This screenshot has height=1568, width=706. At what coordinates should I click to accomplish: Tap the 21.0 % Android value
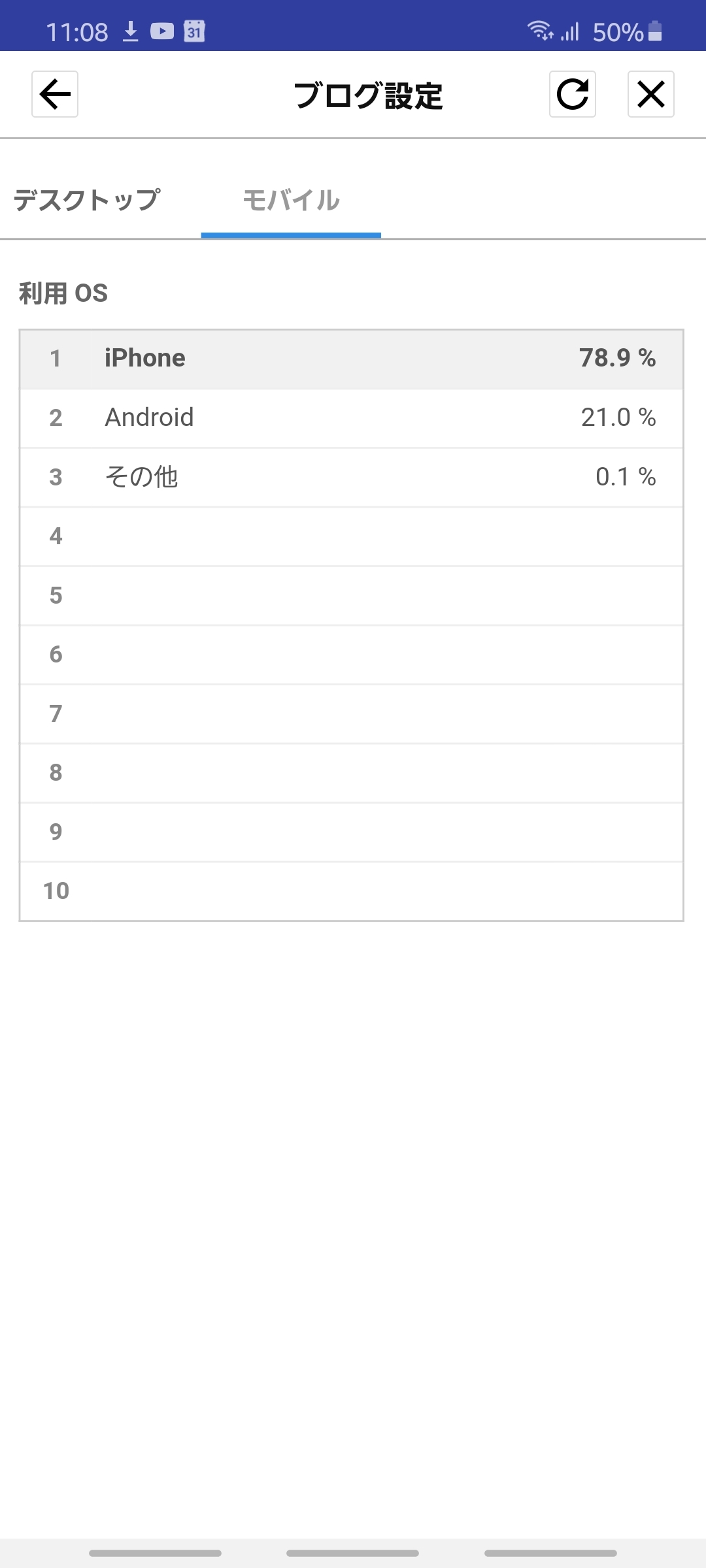coord(618,417)
